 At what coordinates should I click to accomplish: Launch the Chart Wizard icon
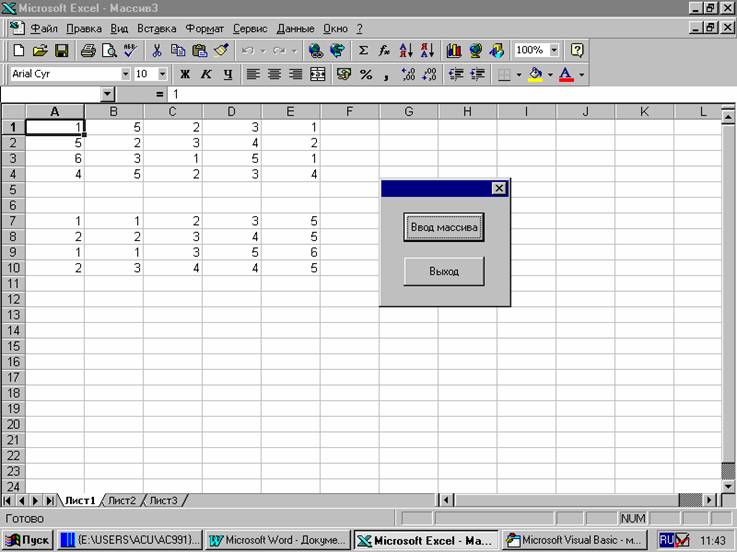(x=454, y=50)
